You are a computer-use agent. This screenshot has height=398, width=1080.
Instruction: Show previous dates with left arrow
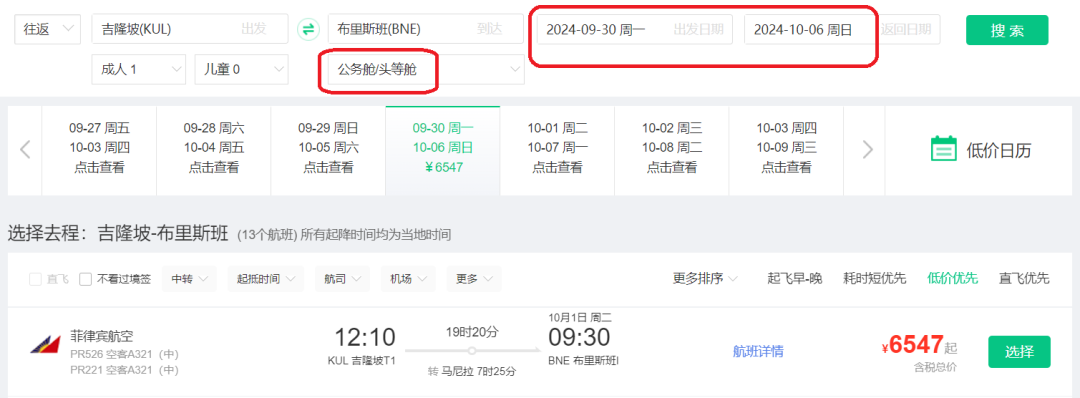coord(25,149)
